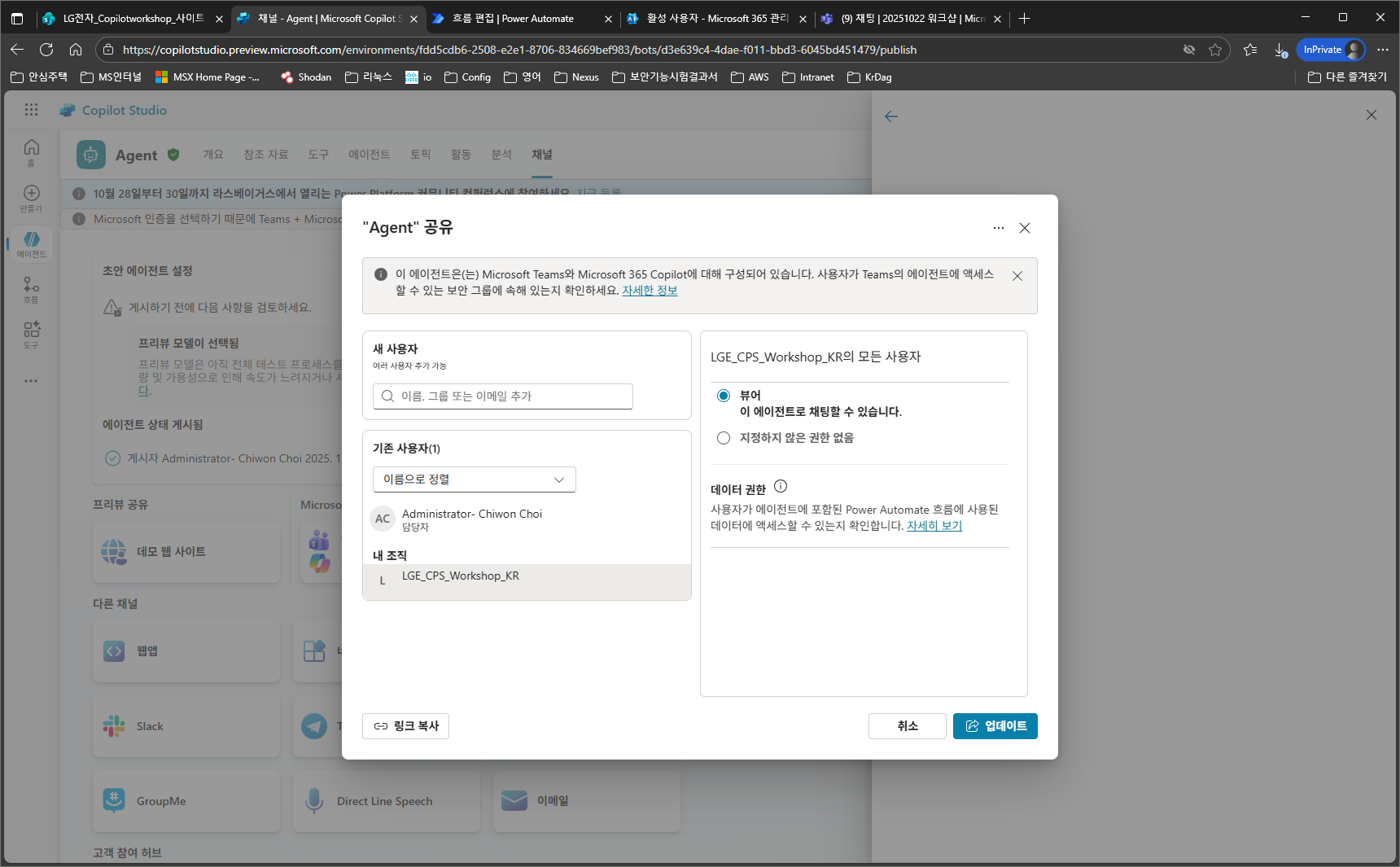Select Administrator- Chiwon Choi user row
Screen dimensions: 1400x867
pyautogui.click(x=527, y=519)
